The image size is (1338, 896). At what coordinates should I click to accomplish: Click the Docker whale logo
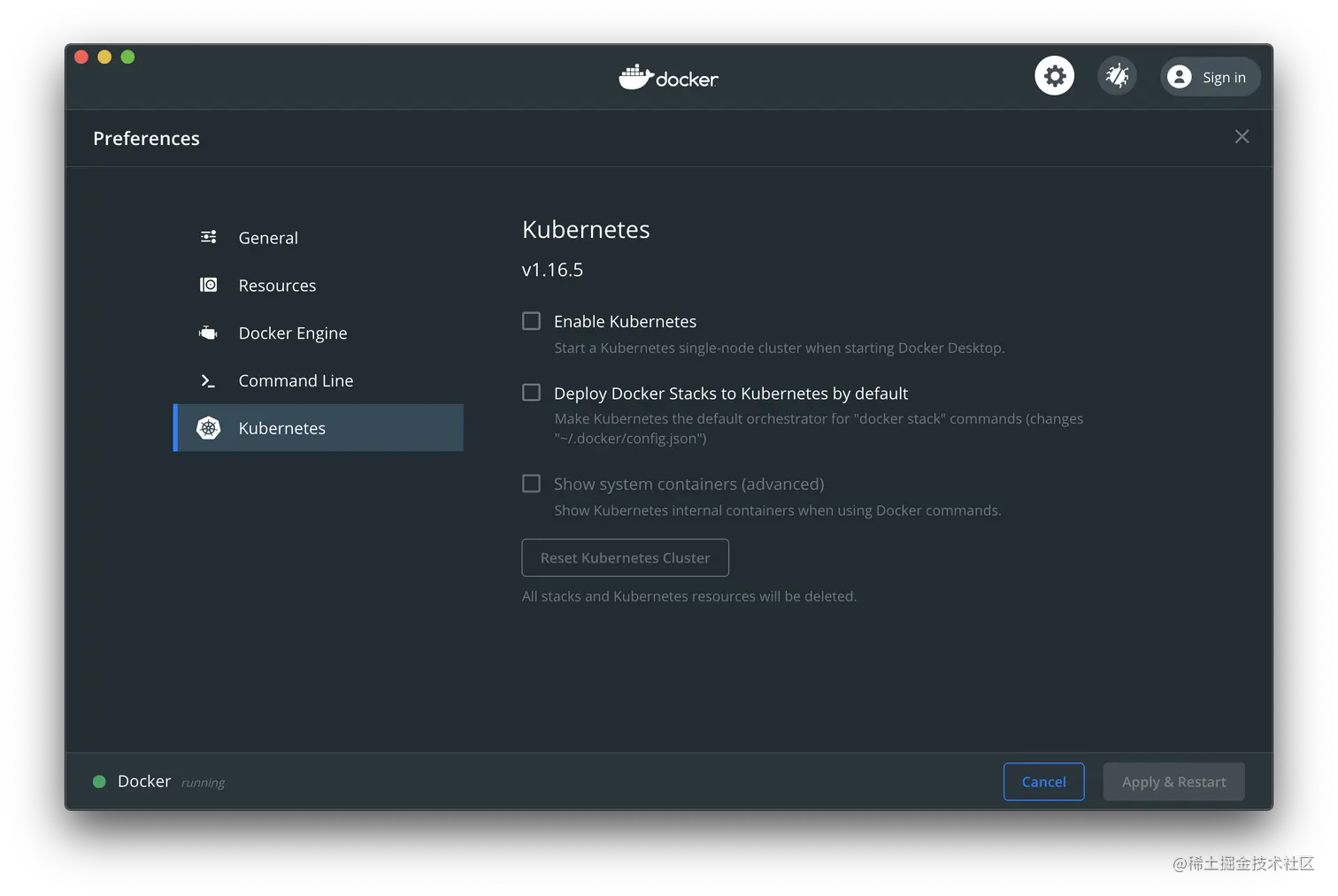(635, 78)
